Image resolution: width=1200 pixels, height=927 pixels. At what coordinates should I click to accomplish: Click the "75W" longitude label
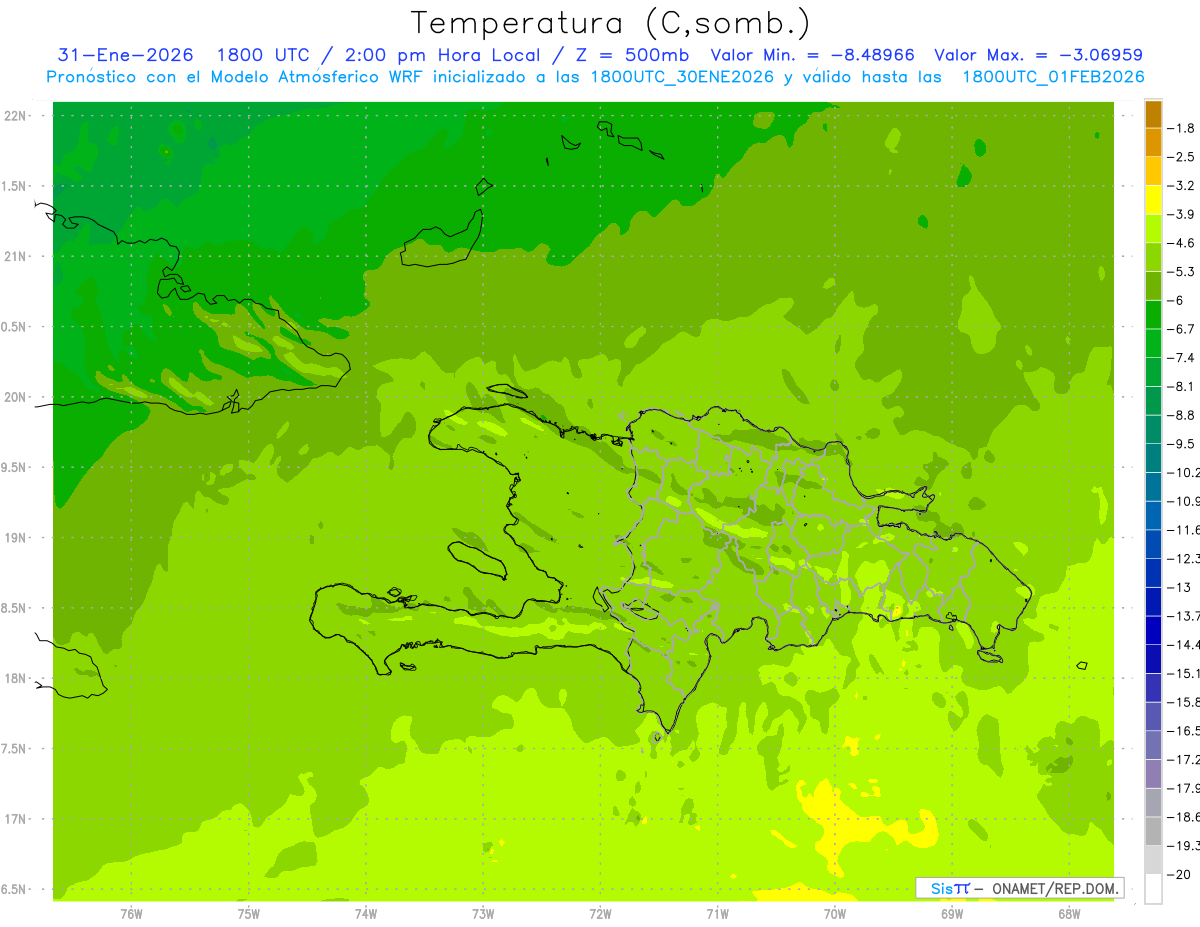[249, 914]
